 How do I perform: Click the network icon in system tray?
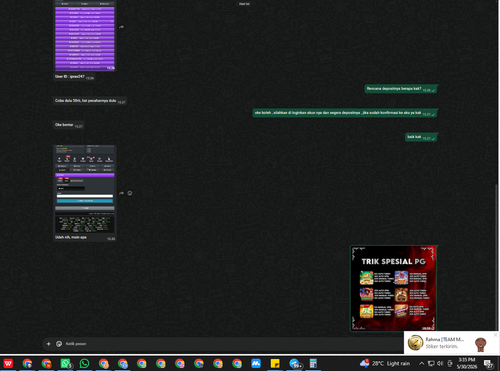click(x=431, y=363)
